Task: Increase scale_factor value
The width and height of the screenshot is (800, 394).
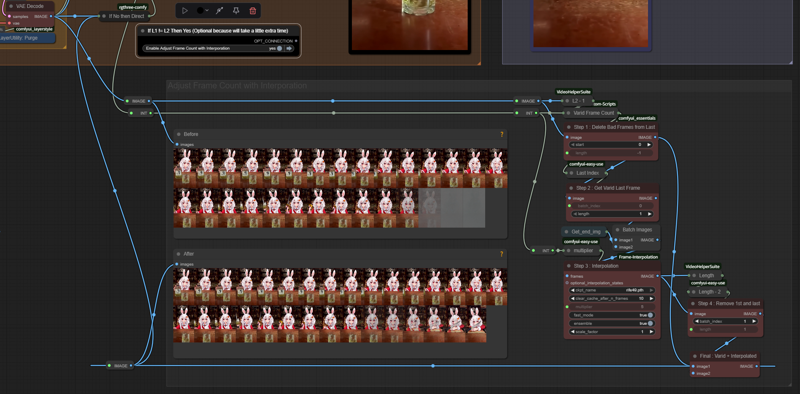Action: (x=651, y=332)
